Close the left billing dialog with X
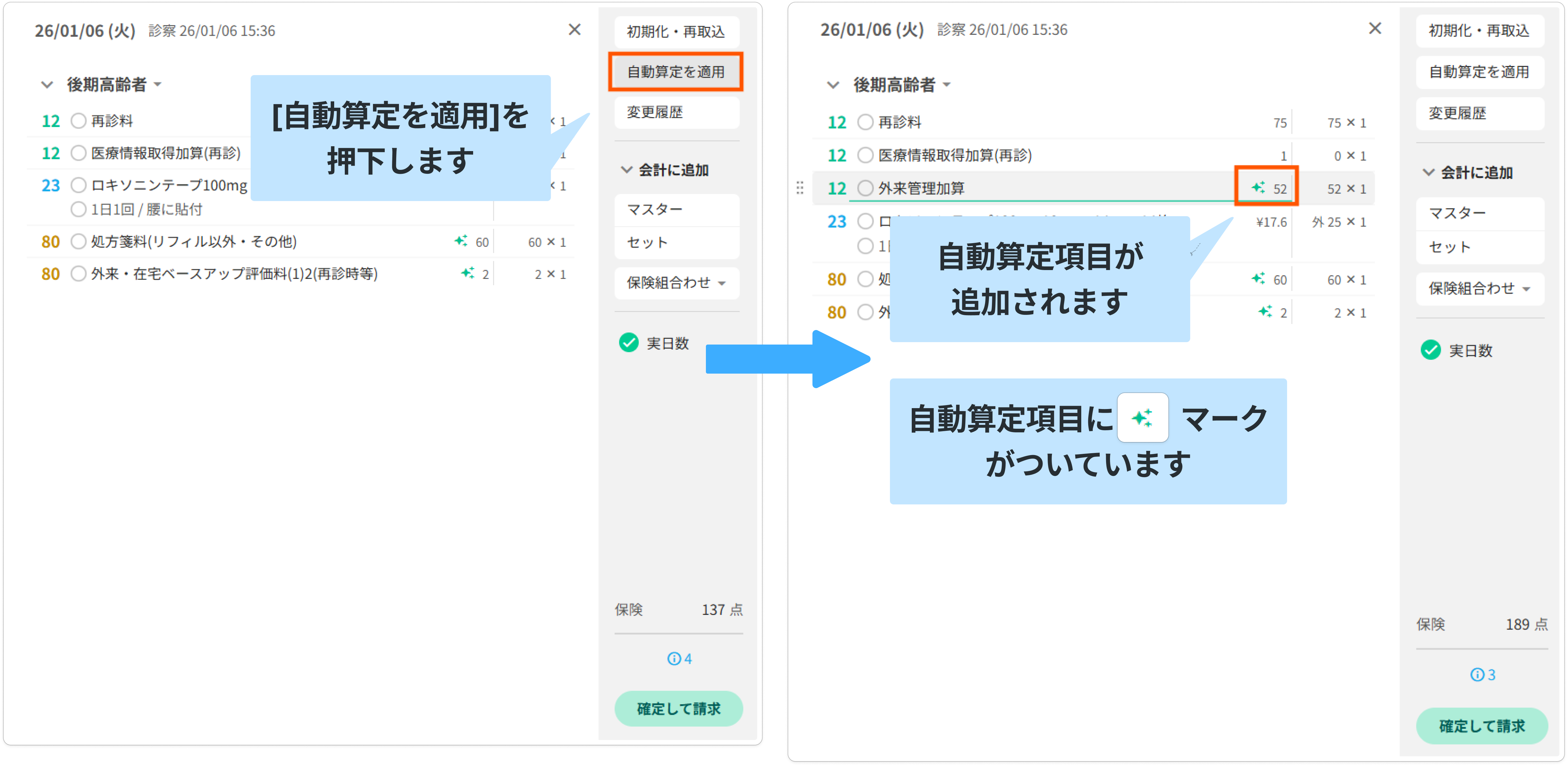1568x766 pixels. click(x=574, y=29)
